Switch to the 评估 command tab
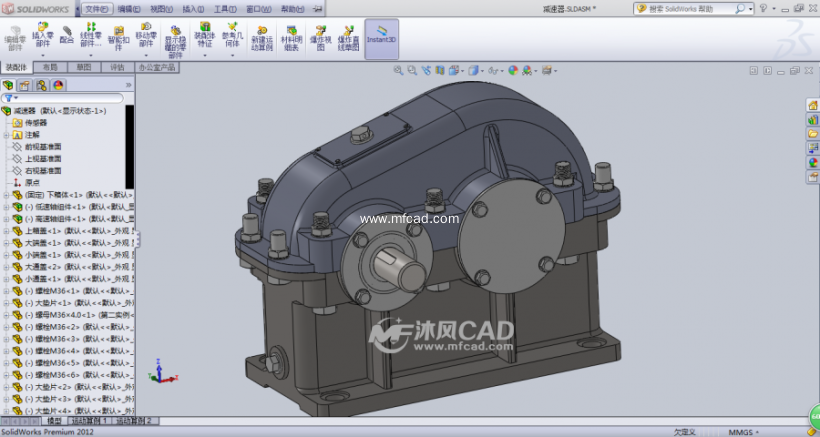This screenshot has width=820, height=437. [117, 67]
